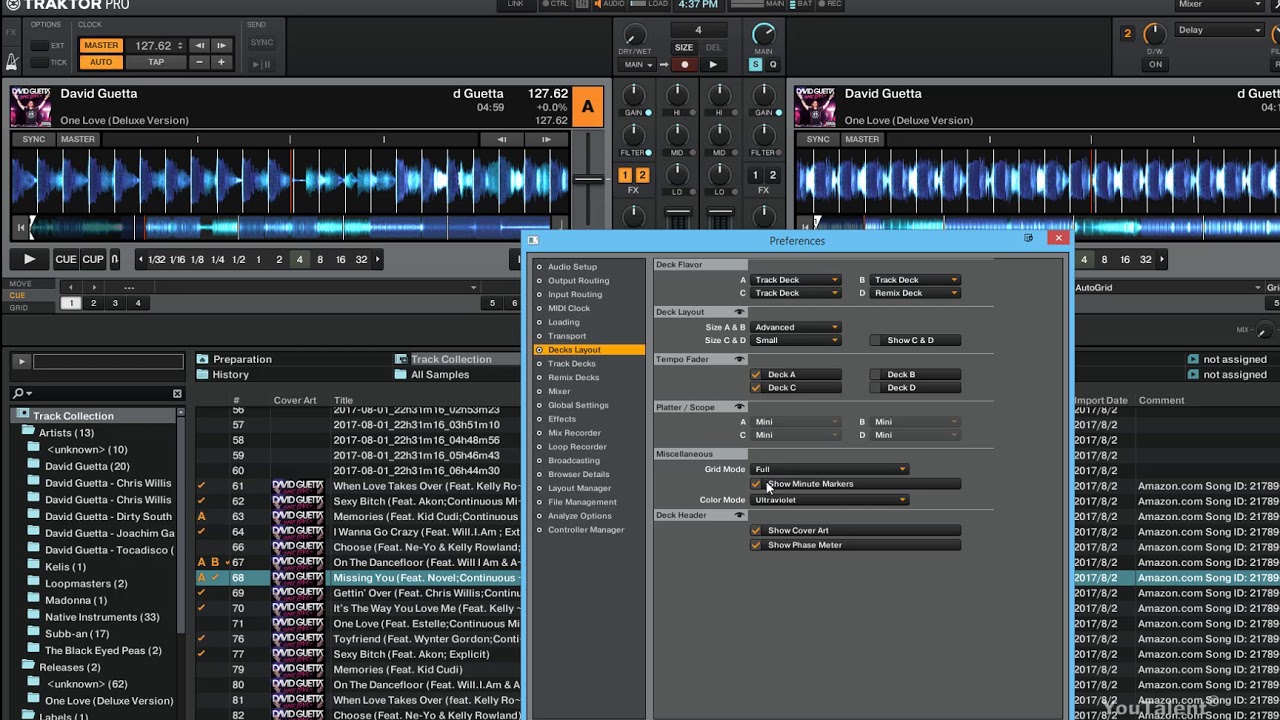The width and height of the screenshot is (1280, 720).
Task: Toggle quantize mode Q button
Action: tap(772, 65)
